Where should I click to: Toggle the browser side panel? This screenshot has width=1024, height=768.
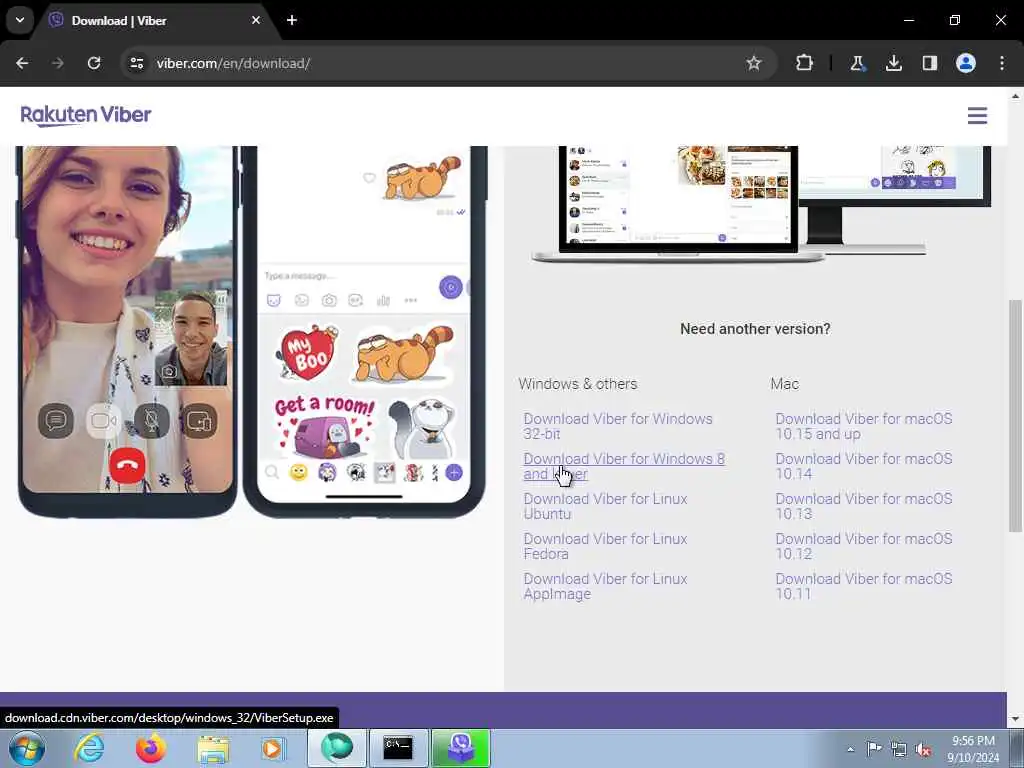click(x=929, y=63)
